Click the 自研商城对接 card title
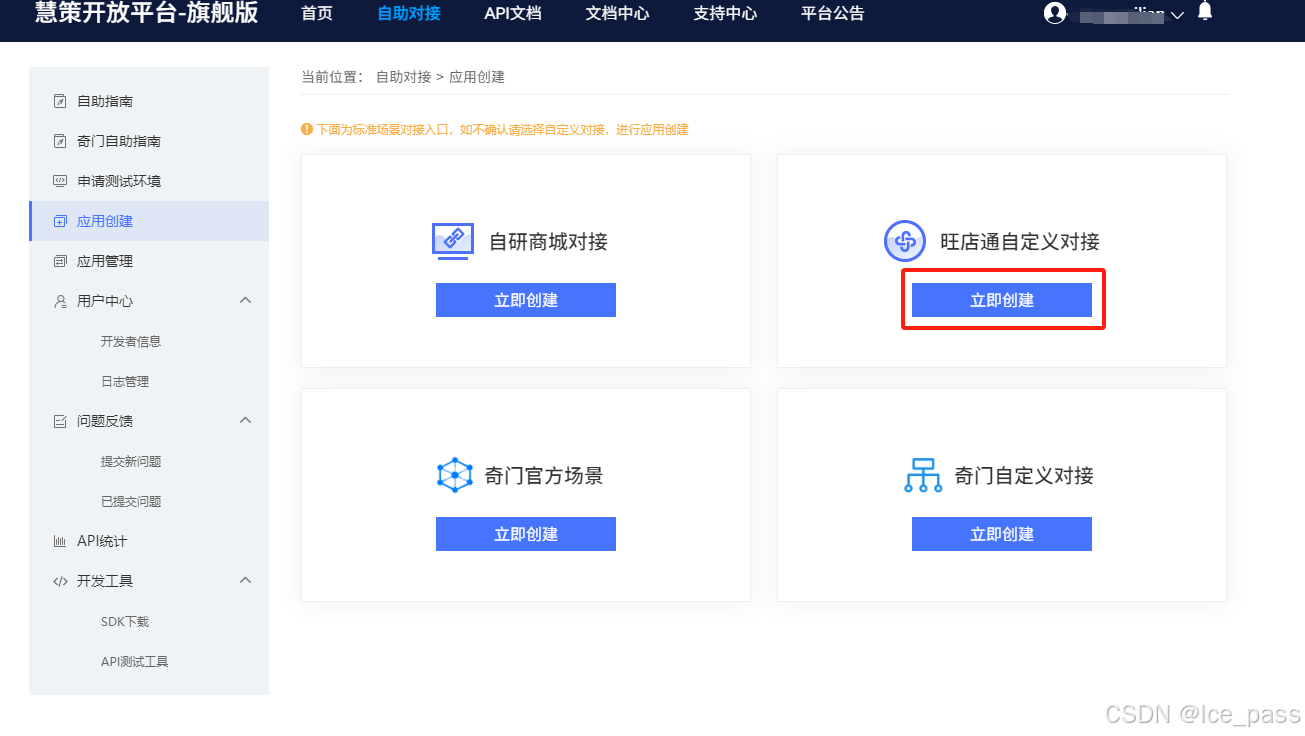This screenshot has width=1305, height=736. [x=548, y=241]
